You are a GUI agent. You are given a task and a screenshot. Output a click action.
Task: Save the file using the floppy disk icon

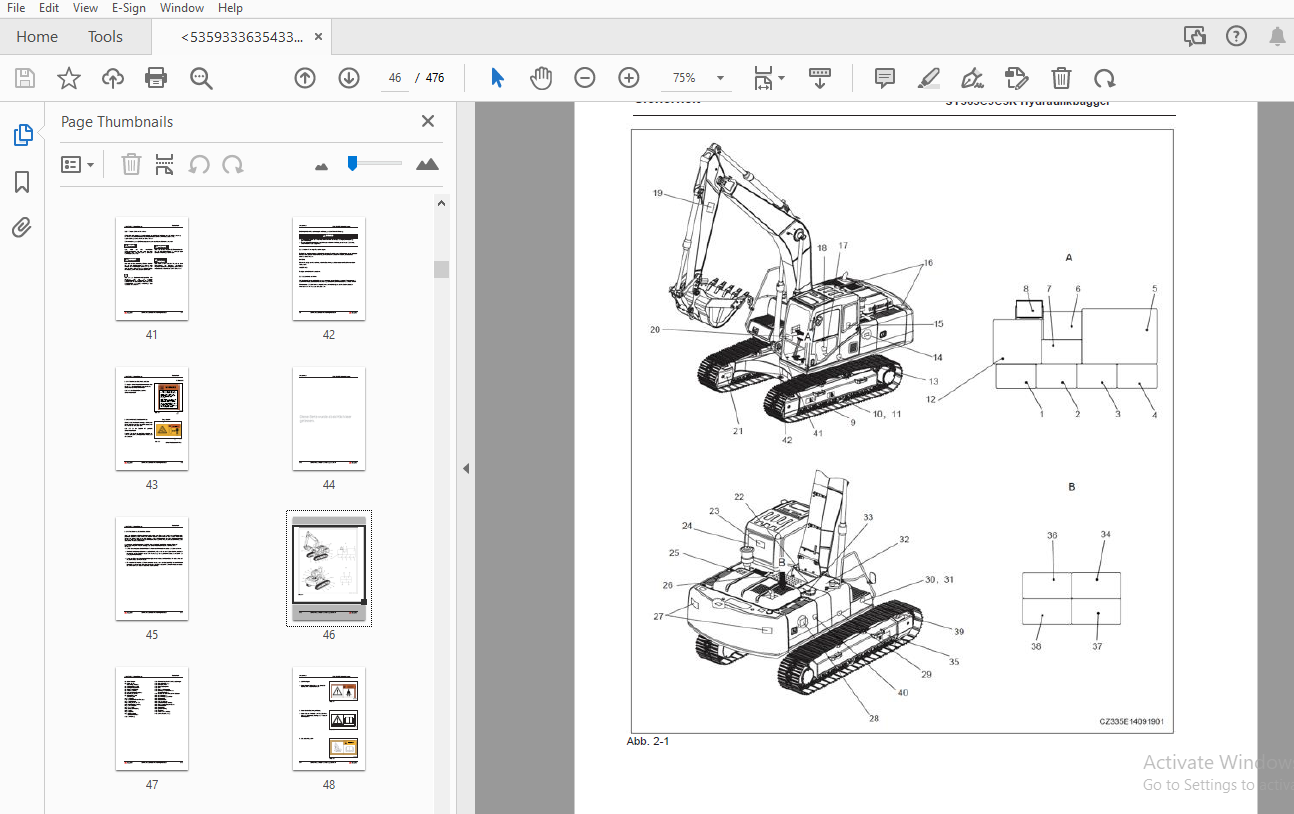pyautogui.click(x=25, y=78)
